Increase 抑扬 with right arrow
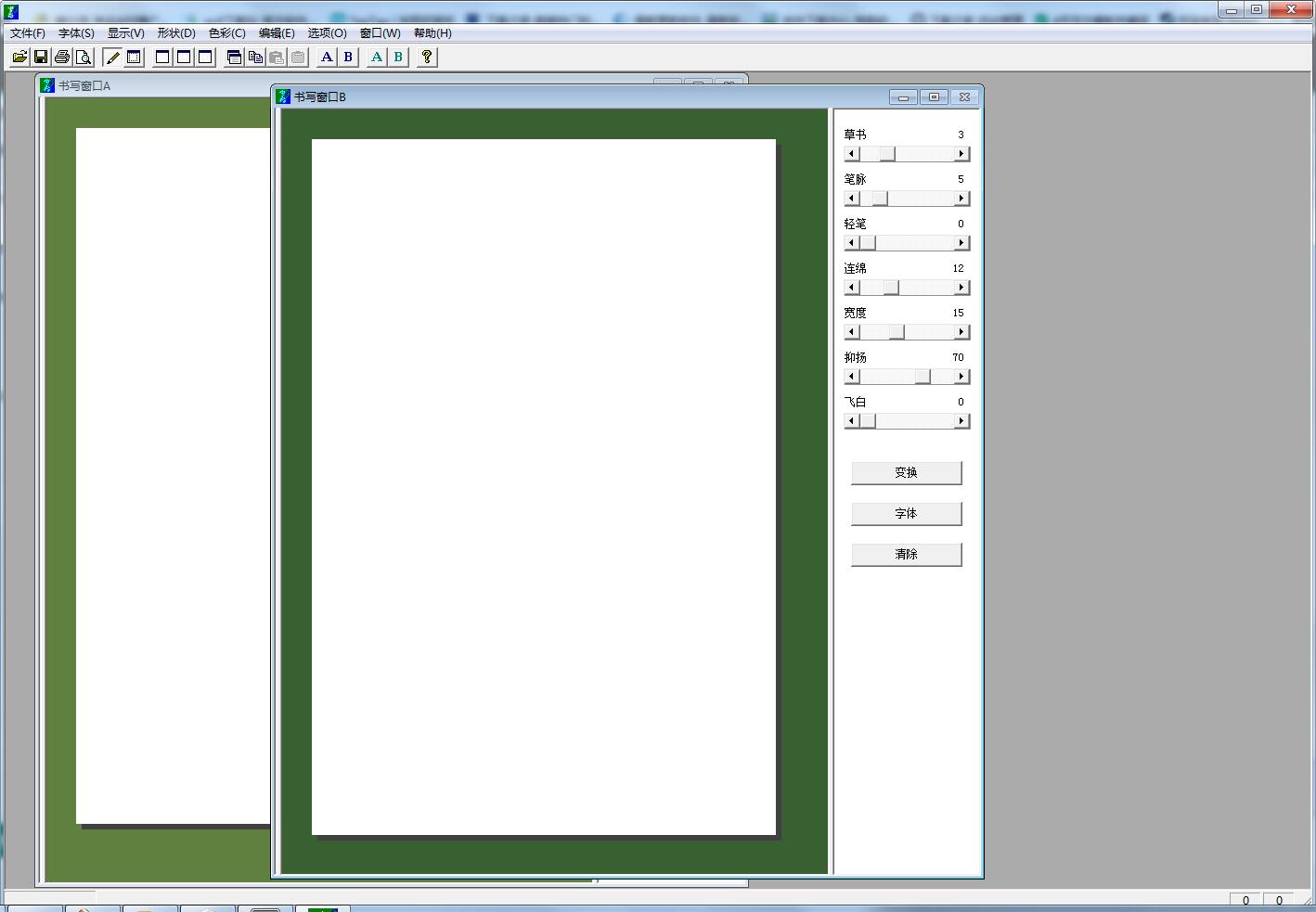 pyautogui.click(x=962, y=377)
